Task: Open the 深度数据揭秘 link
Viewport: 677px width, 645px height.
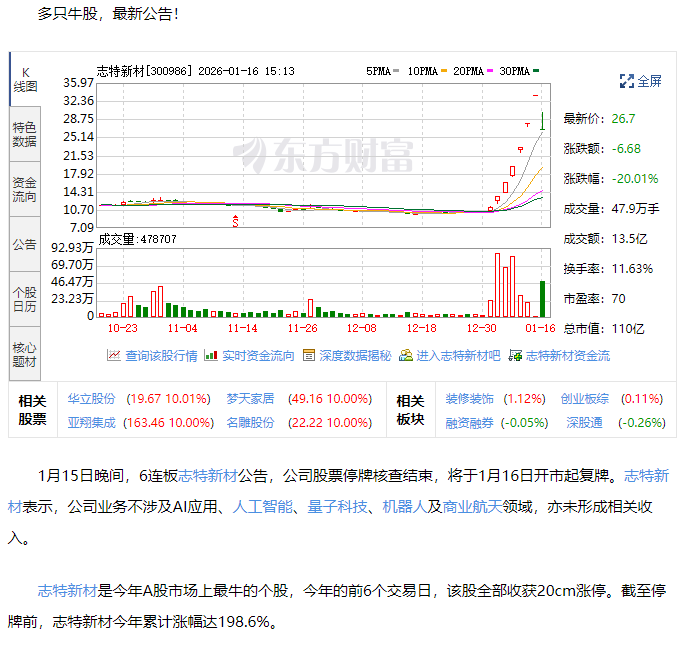Action: [x=355, y=356]
